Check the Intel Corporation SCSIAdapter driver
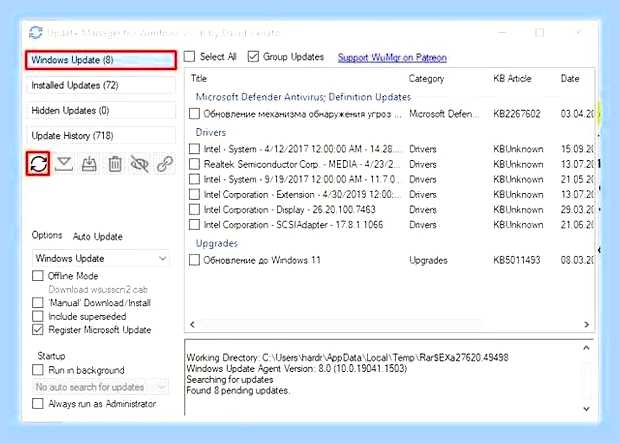This screenshot has width=620, height=443. [x=194, y=225]
